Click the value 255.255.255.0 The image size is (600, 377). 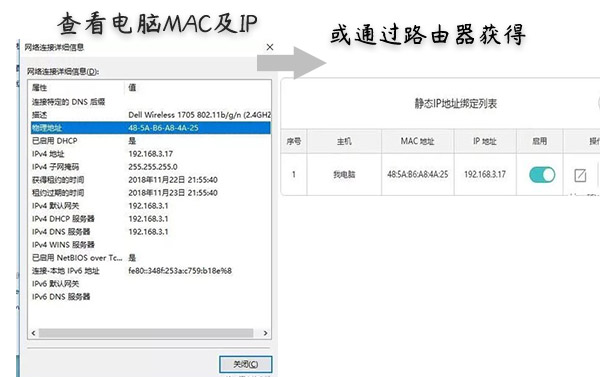pos(153,167)
